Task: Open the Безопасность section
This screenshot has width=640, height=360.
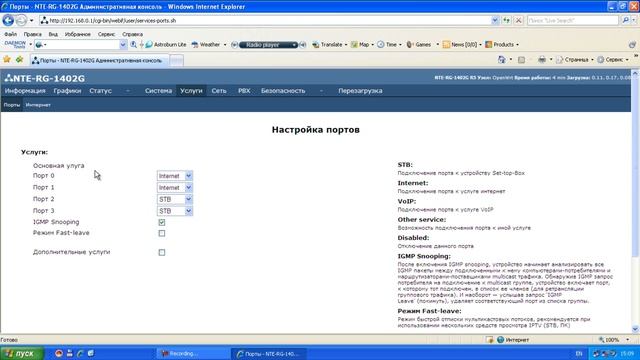Action: pos(283,91)
